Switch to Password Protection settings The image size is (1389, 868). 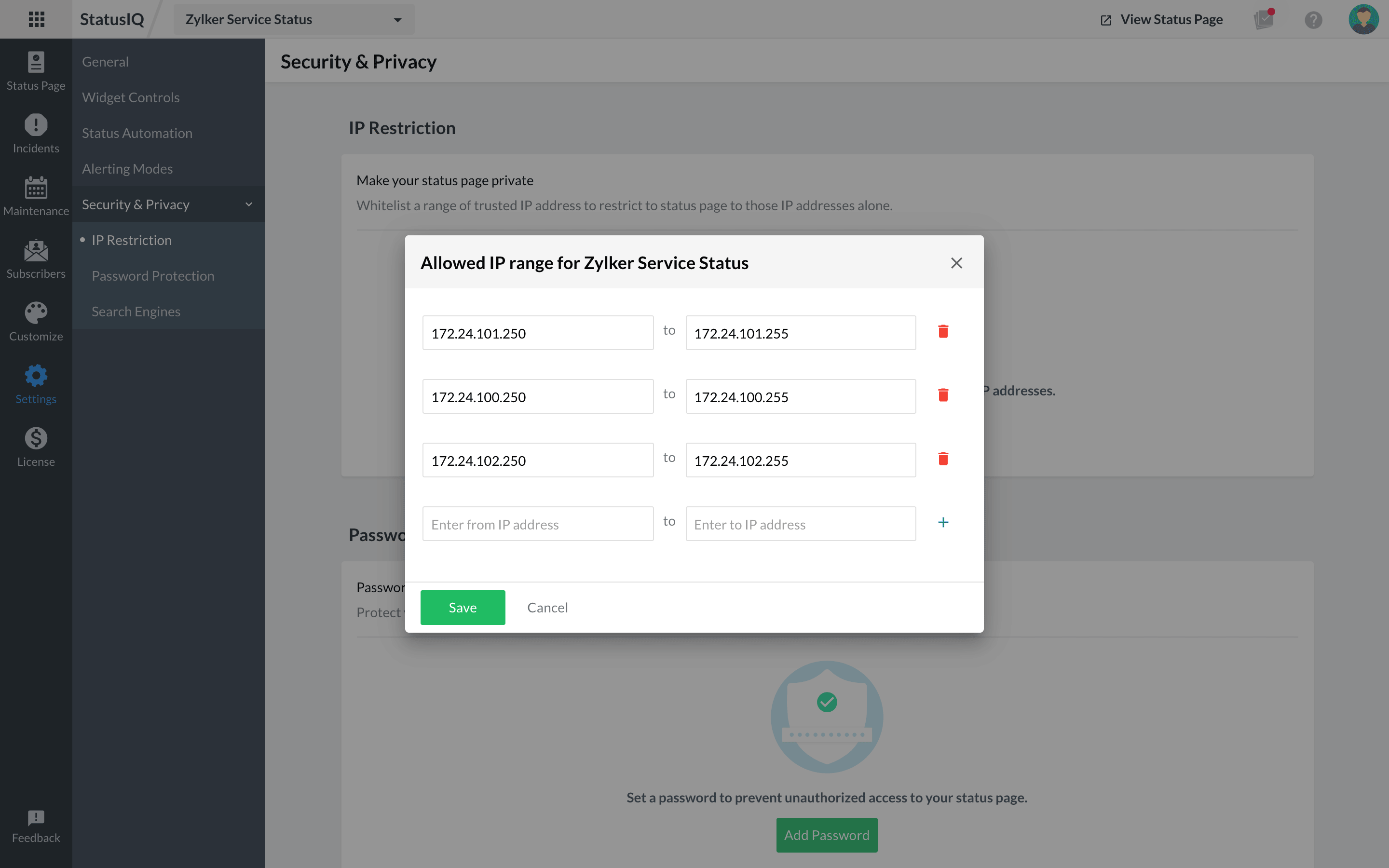pos(153,275)
